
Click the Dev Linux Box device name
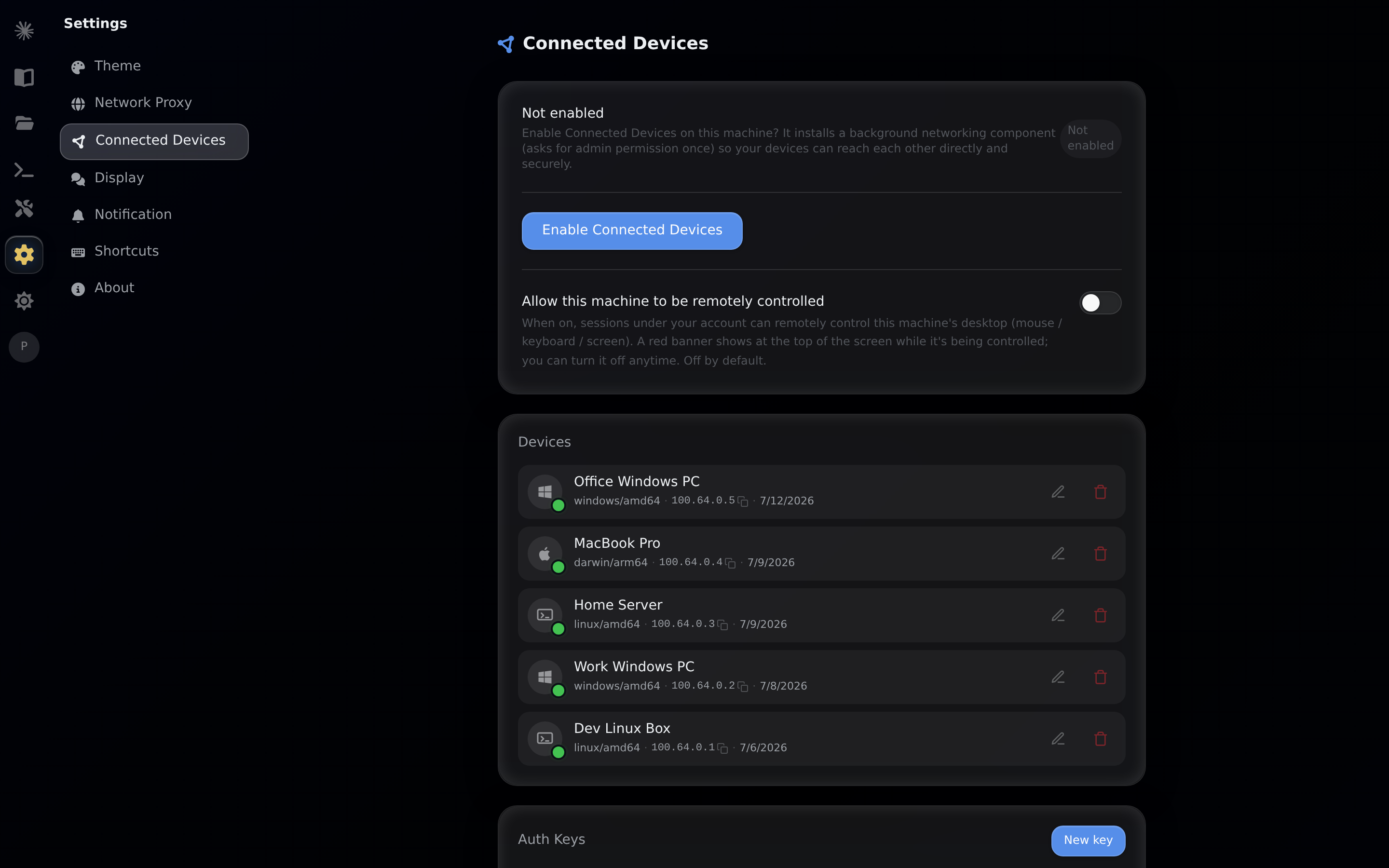pos(622,729)
